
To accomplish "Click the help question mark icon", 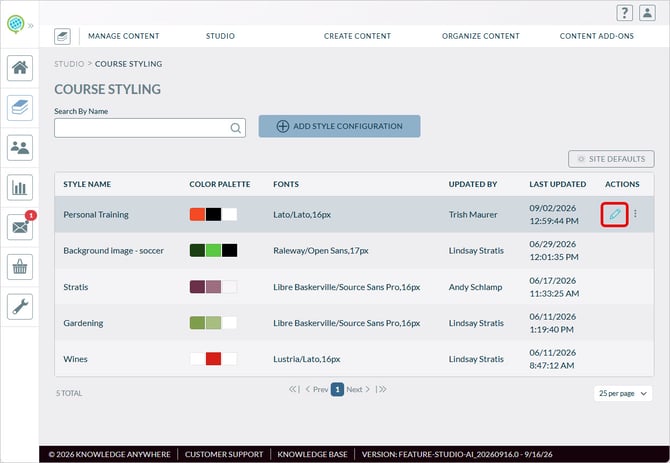I will tap(624, 13).
